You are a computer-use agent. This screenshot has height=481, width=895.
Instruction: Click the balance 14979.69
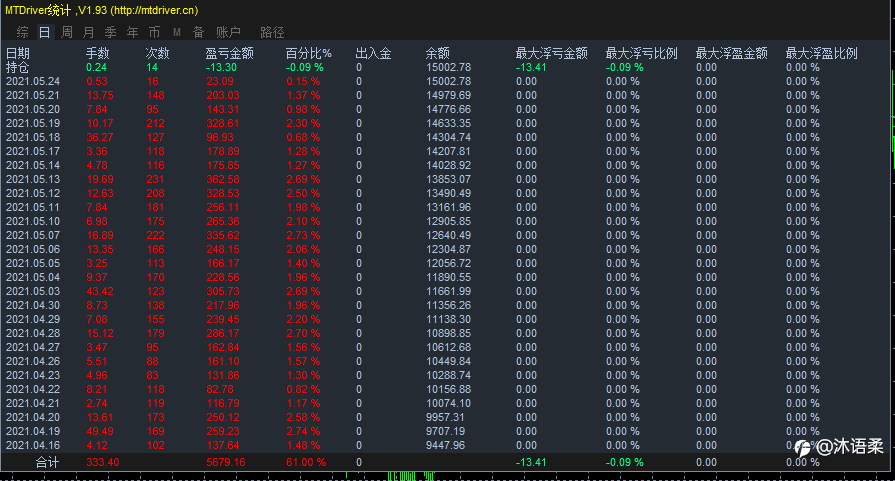coord(449,95)
